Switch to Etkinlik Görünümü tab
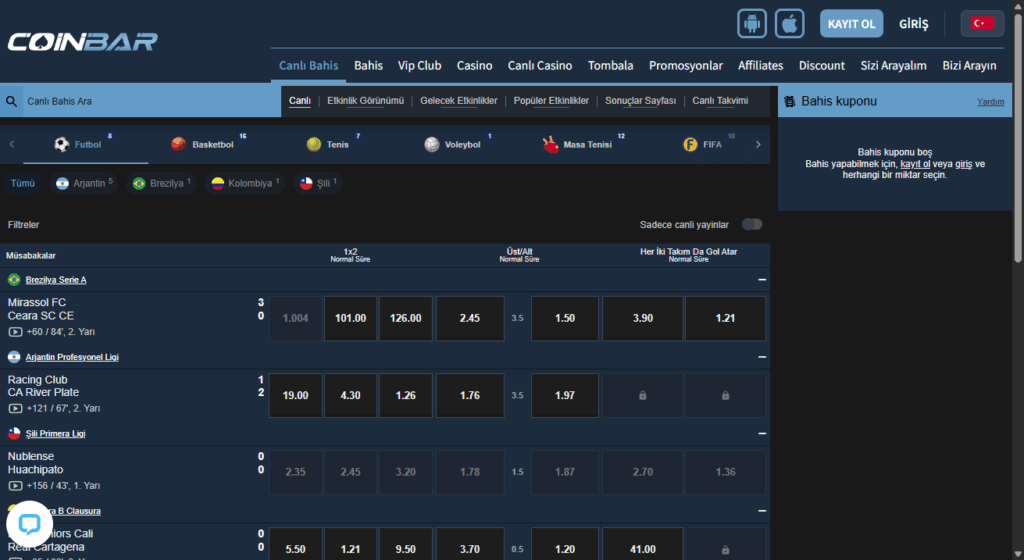This screenshot has height=560, width=1024. pyautogui.click(x=365, y=101)
